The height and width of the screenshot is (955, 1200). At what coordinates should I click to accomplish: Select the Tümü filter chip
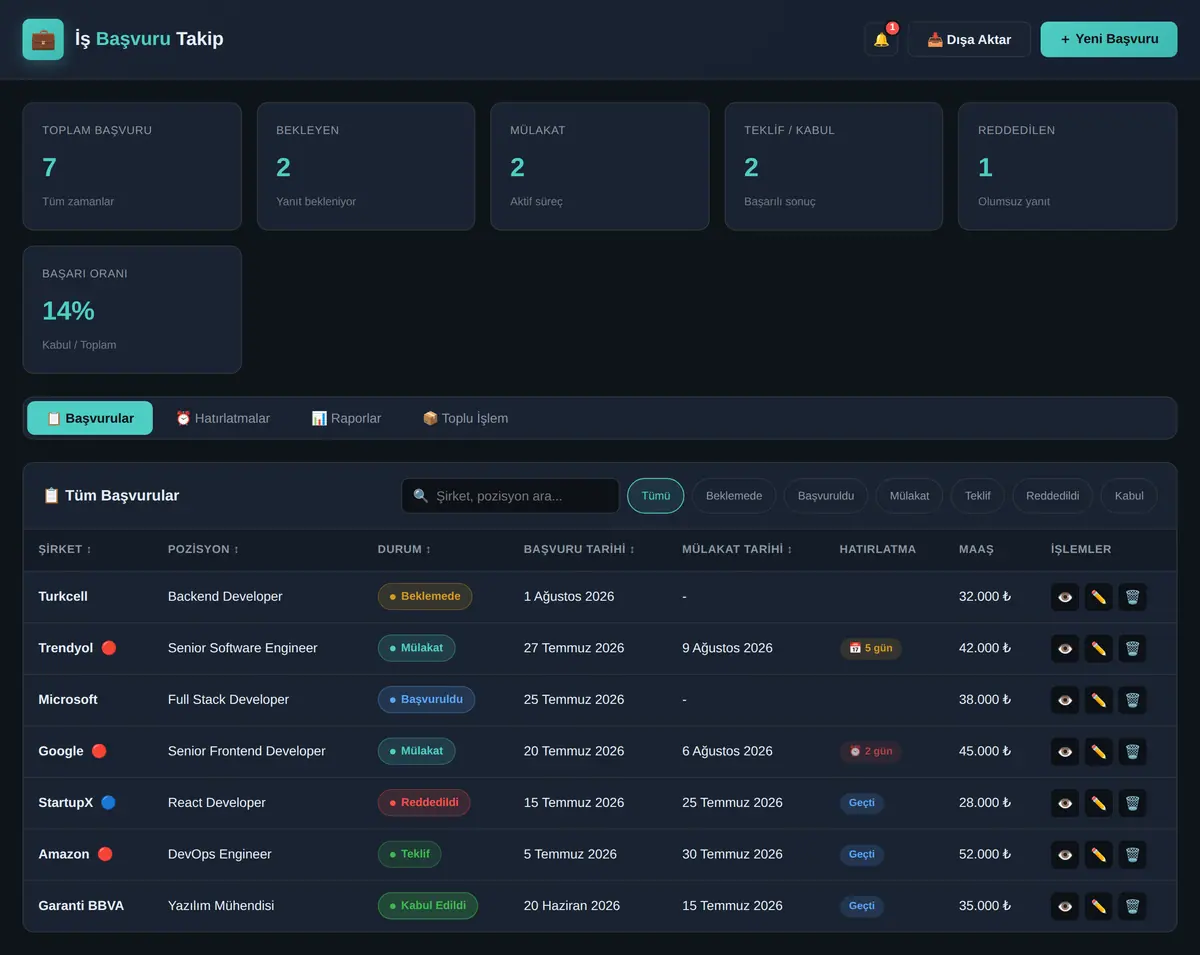656,496
